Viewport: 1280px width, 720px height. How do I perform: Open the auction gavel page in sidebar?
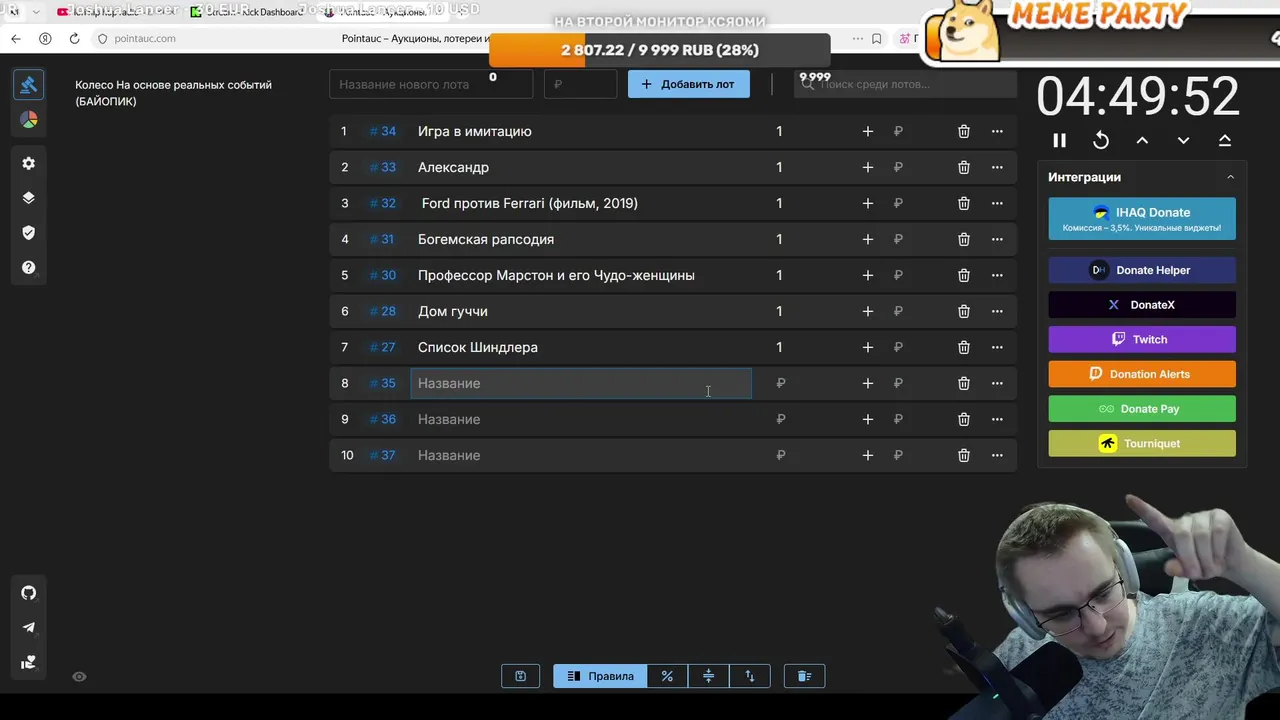28,85
